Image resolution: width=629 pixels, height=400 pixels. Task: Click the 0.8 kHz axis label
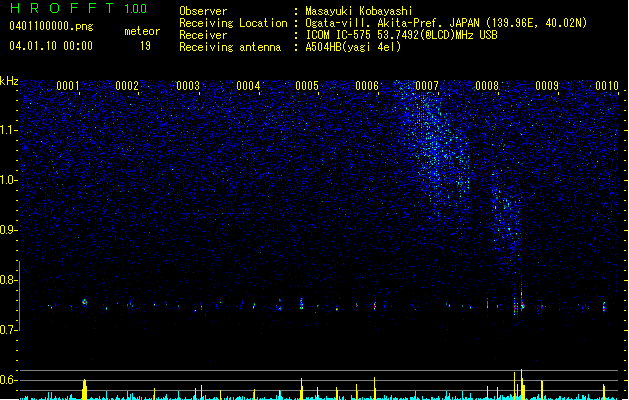8,280
